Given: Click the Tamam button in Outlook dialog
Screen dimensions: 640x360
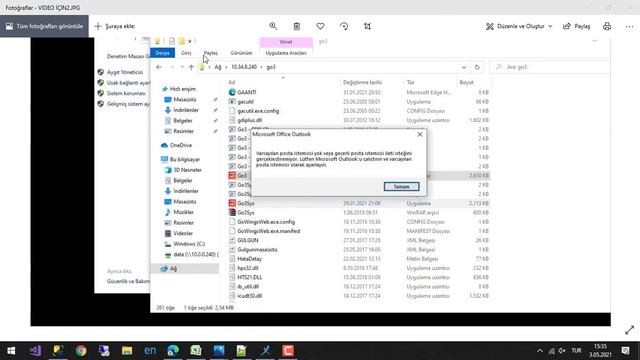Looking at the screenshot, I should [x=401, y=187].
